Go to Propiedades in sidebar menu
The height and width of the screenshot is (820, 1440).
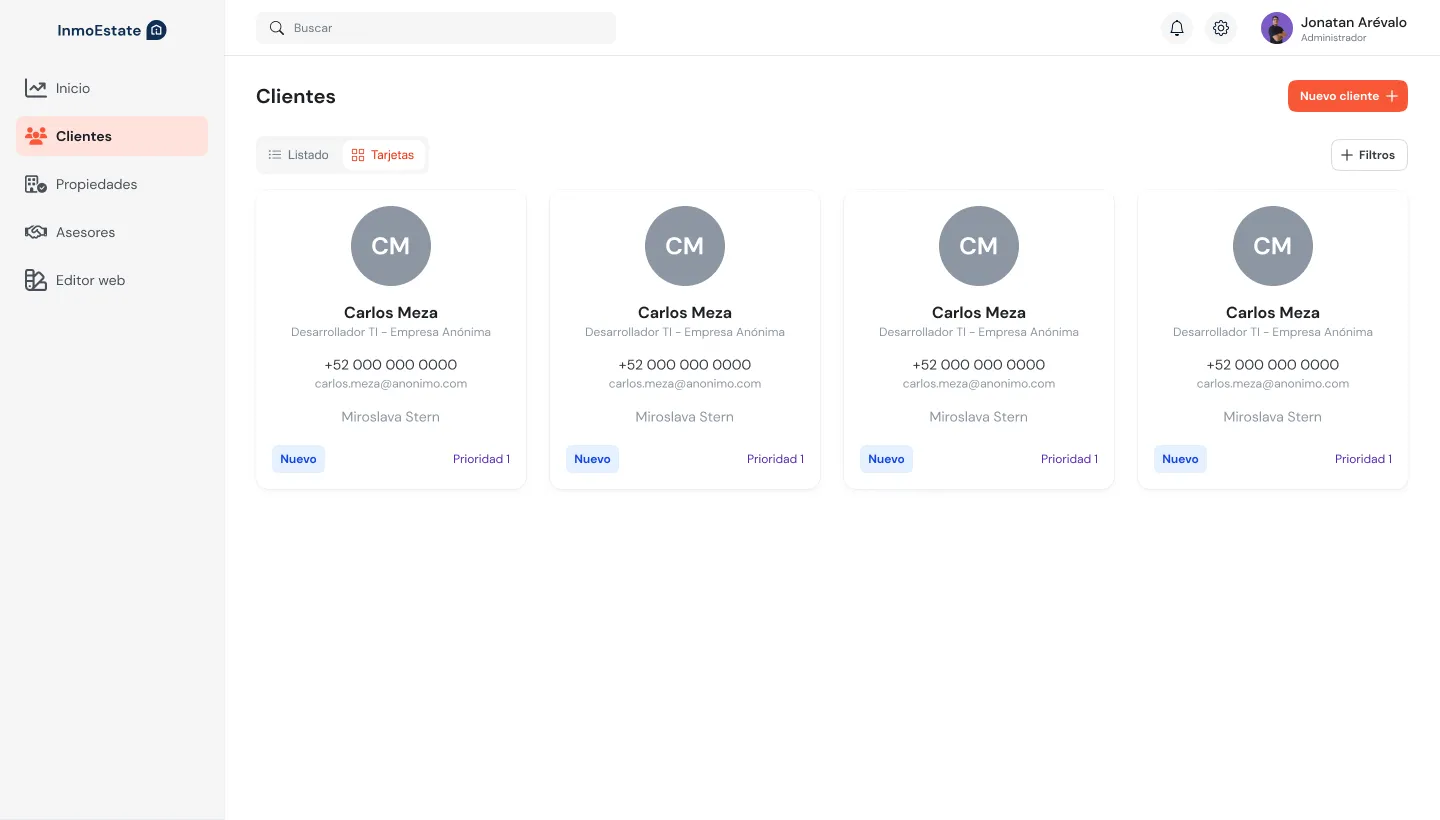(97, 184)
